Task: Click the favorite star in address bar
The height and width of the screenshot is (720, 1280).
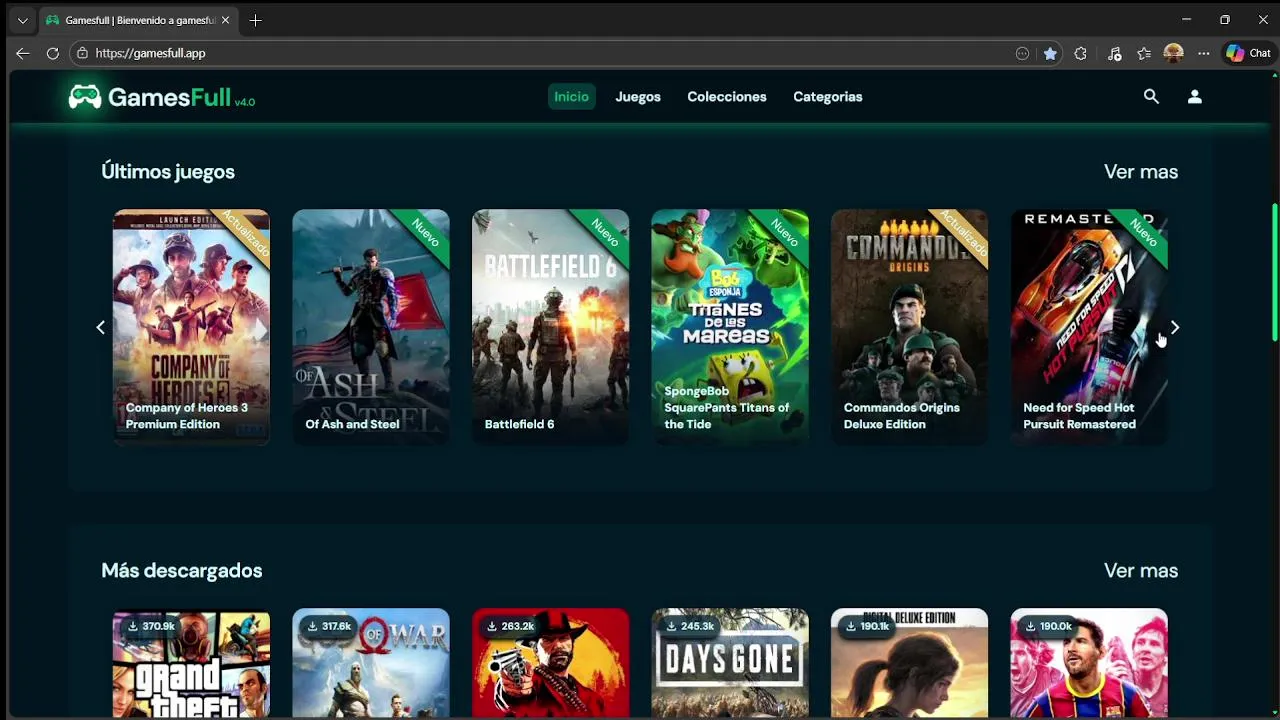Action: [1050, 53]
